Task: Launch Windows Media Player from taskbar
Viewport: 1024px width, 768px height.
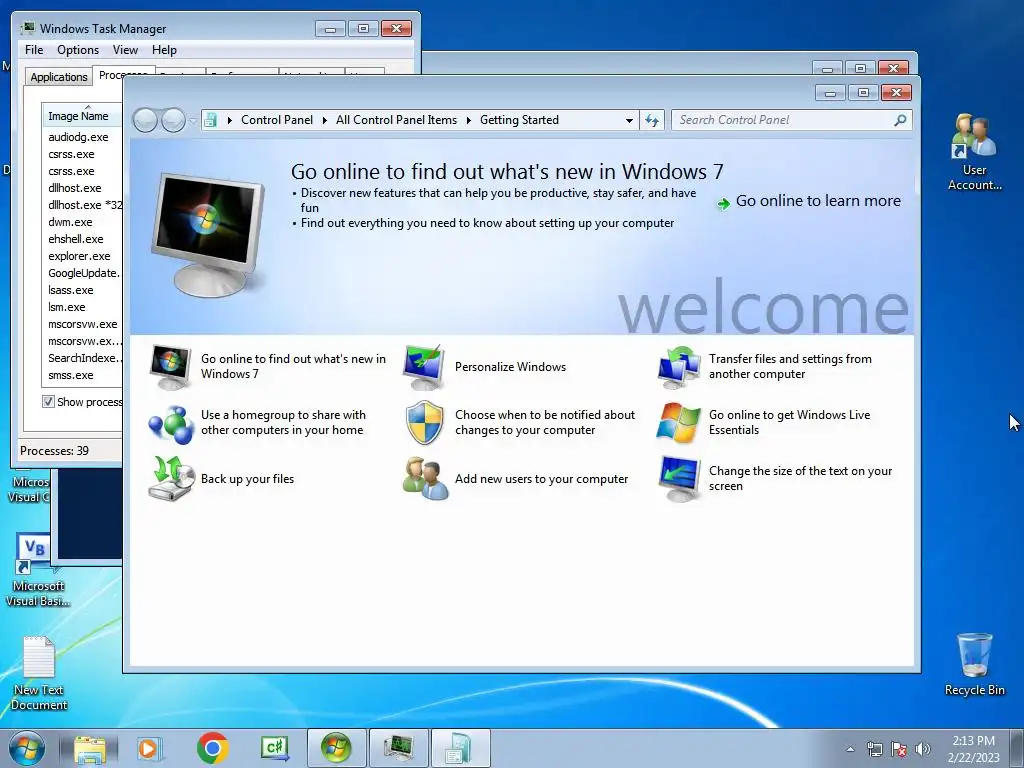Action: (x=149, y=749)
